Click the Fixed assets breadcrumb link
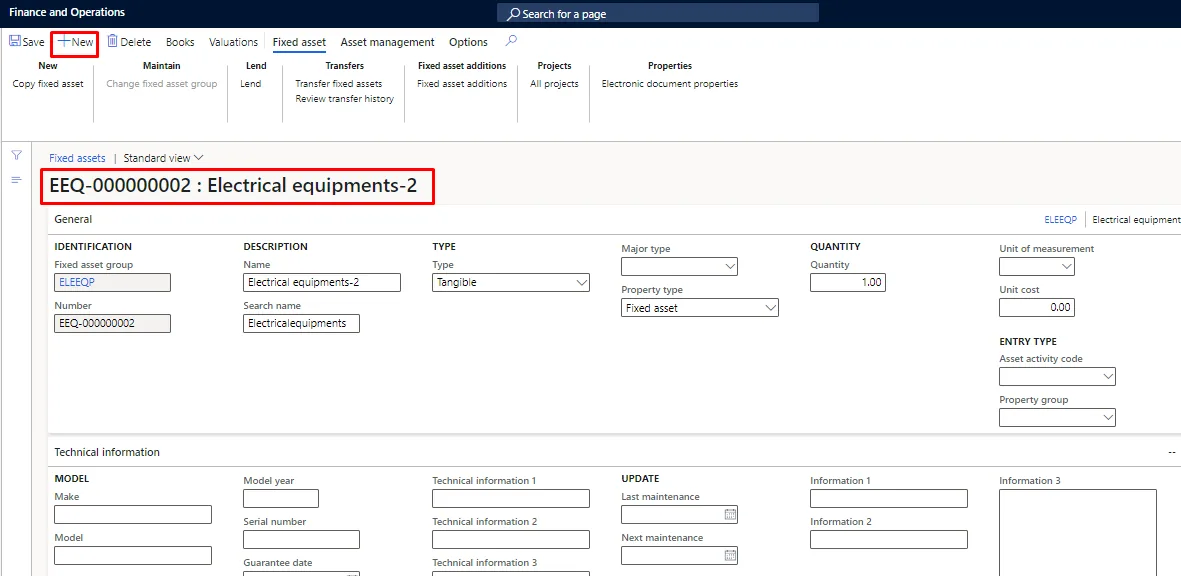1181x576 pixels. [x=78, y=158]
